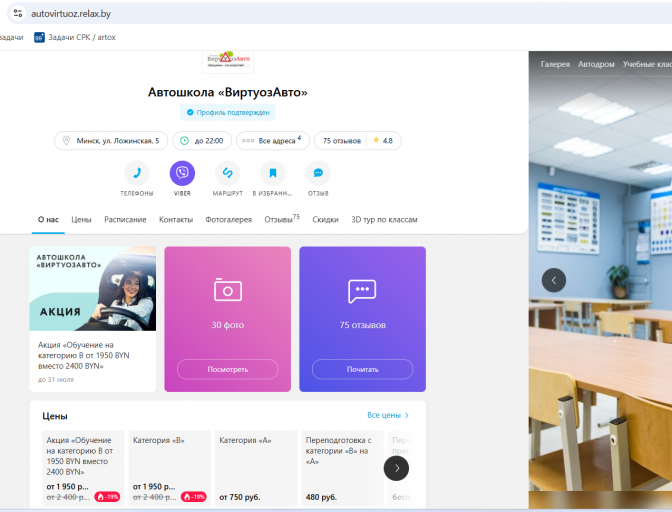Viewport: 672px width, 512px height.
Task: Open the 3D тур по классам tab
Action: click(384, 220)
